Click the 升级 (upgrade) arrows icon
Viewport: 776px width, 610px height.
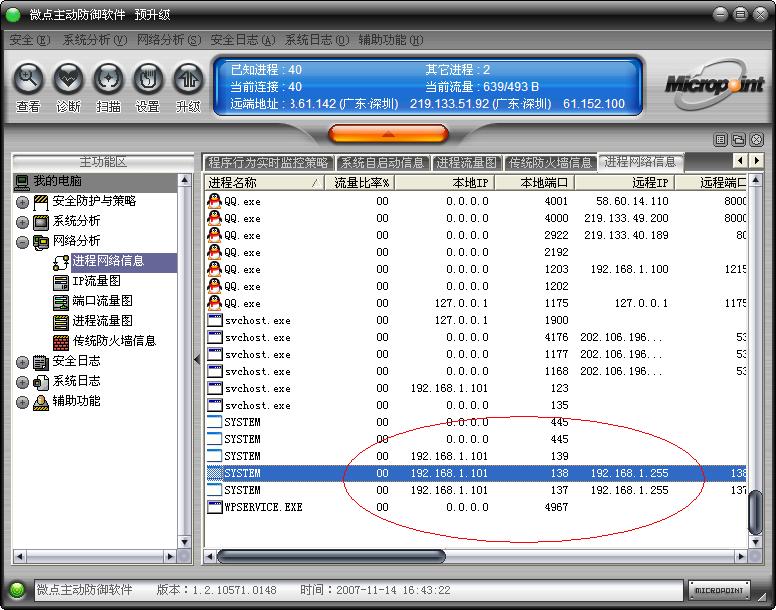188,79
